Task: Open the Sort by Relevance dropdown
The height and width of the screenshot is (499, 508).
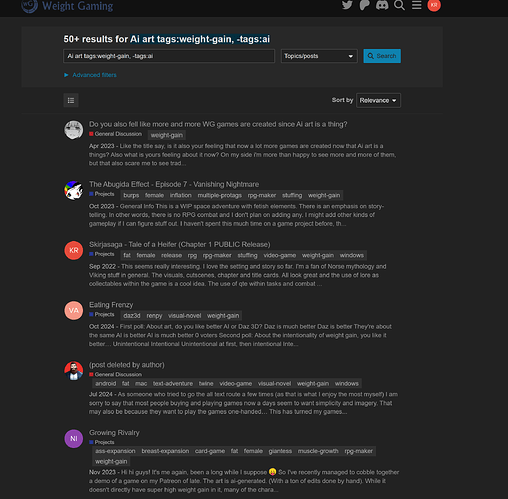Action: point(378,100)
